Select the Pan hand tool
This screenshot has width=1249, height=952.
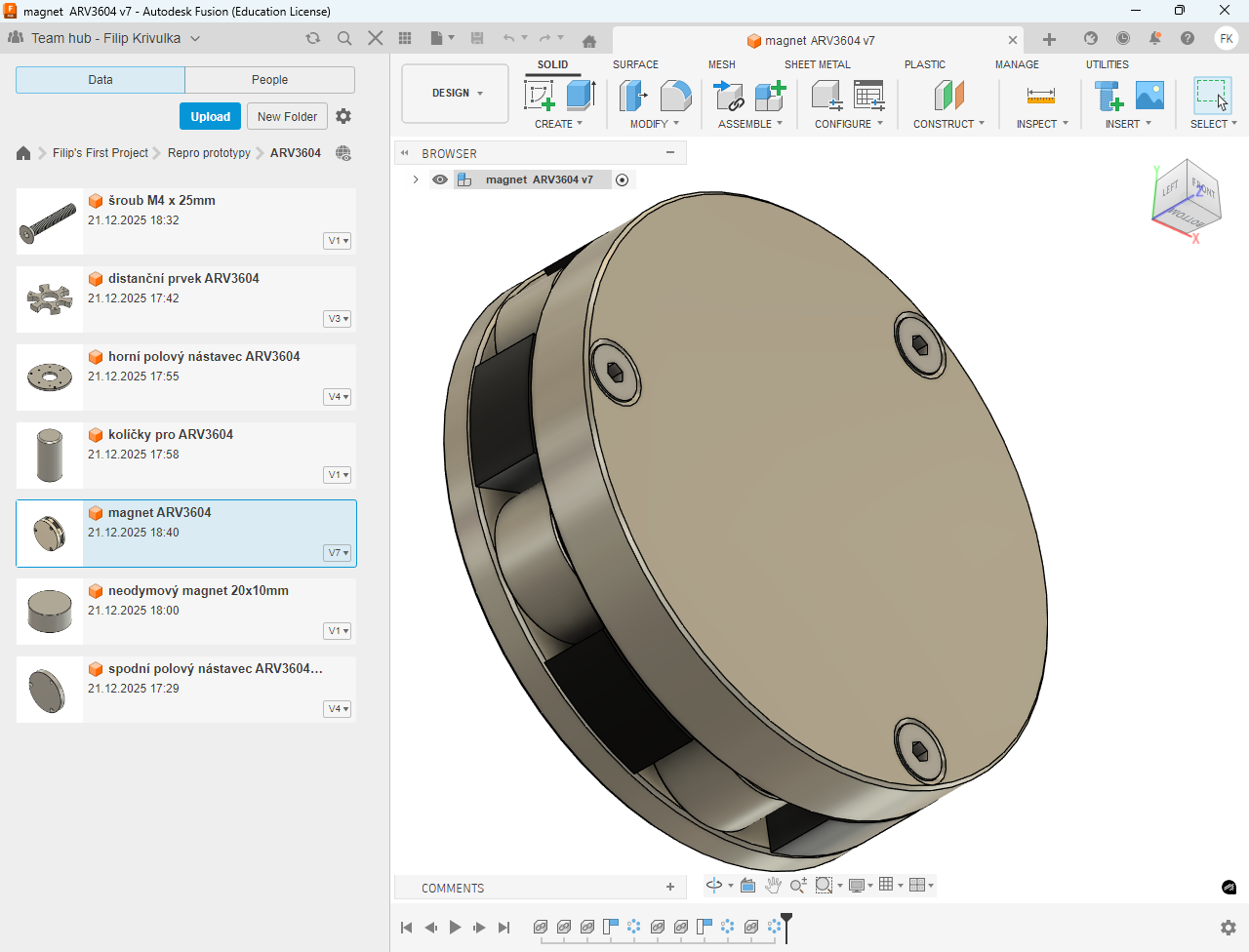coord(773,886)
